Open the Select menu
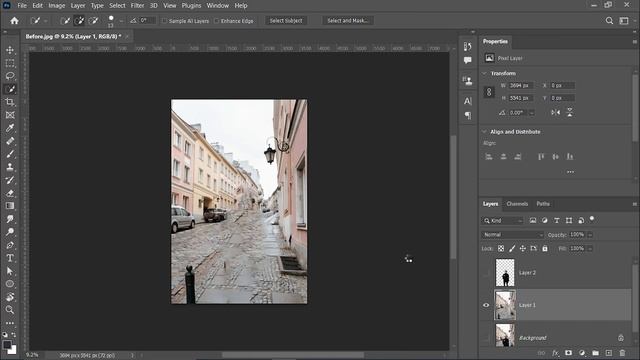 pyautogui.click(x=117, y=6)
